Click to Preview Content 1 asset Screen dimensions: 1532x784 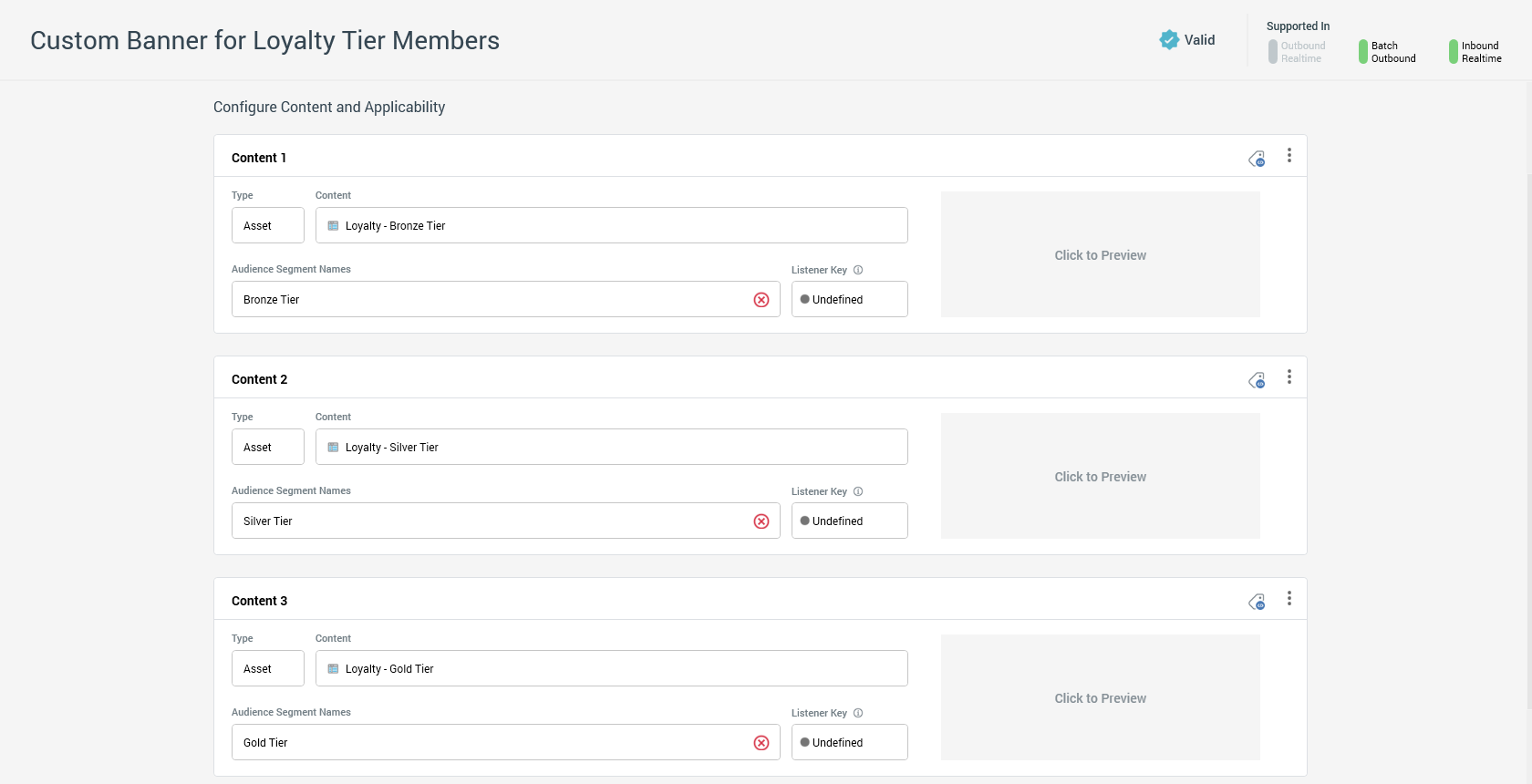pos(1100,255)
